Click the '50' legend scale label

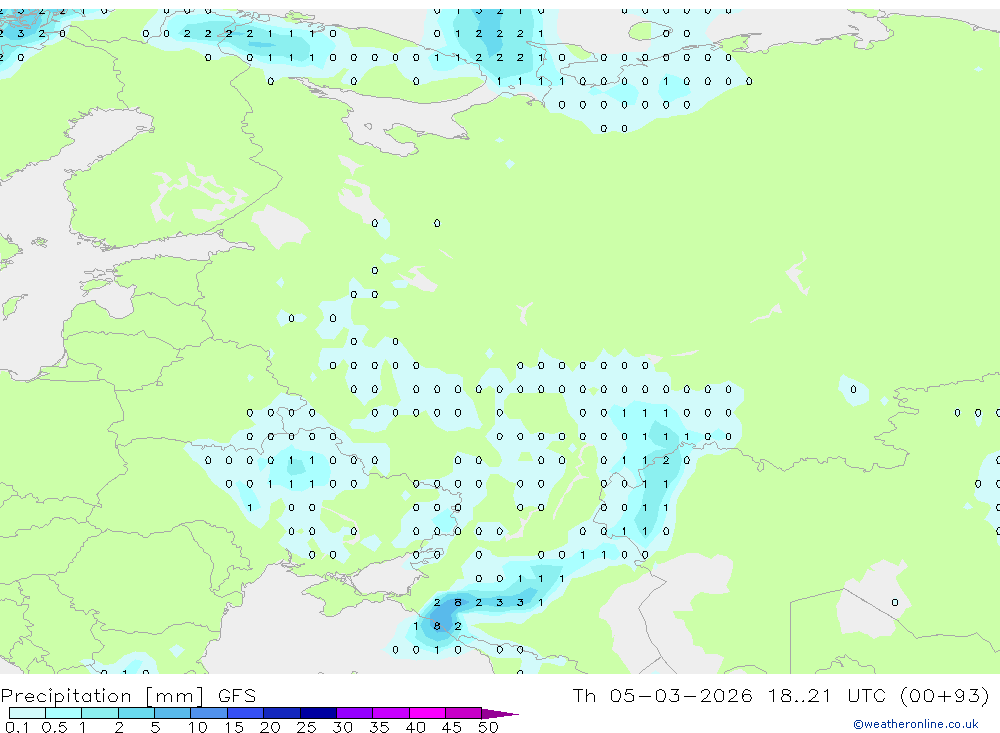pos(489,727)
